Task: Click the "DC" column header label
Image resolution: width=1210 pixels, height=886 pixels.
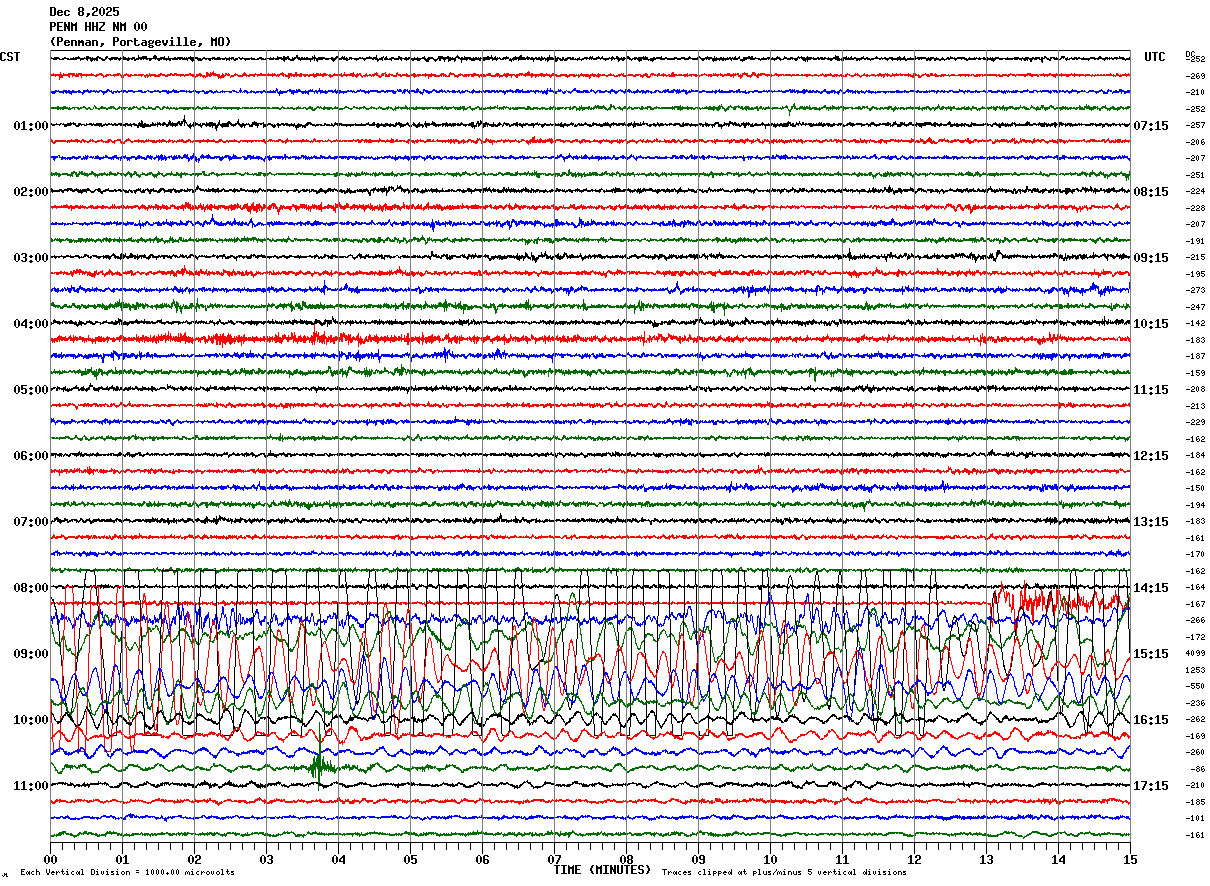Action: pos(1190,53)
